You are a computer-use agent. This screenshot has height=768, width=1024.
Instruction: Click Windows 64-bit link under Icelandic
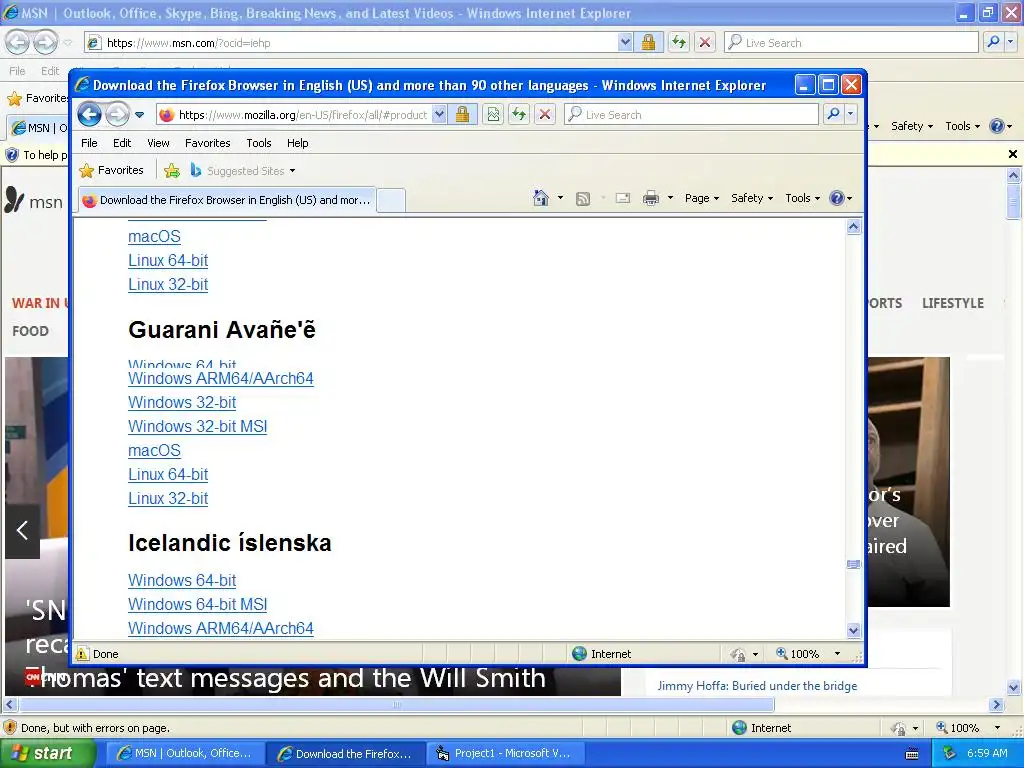[x=182, y=581]
